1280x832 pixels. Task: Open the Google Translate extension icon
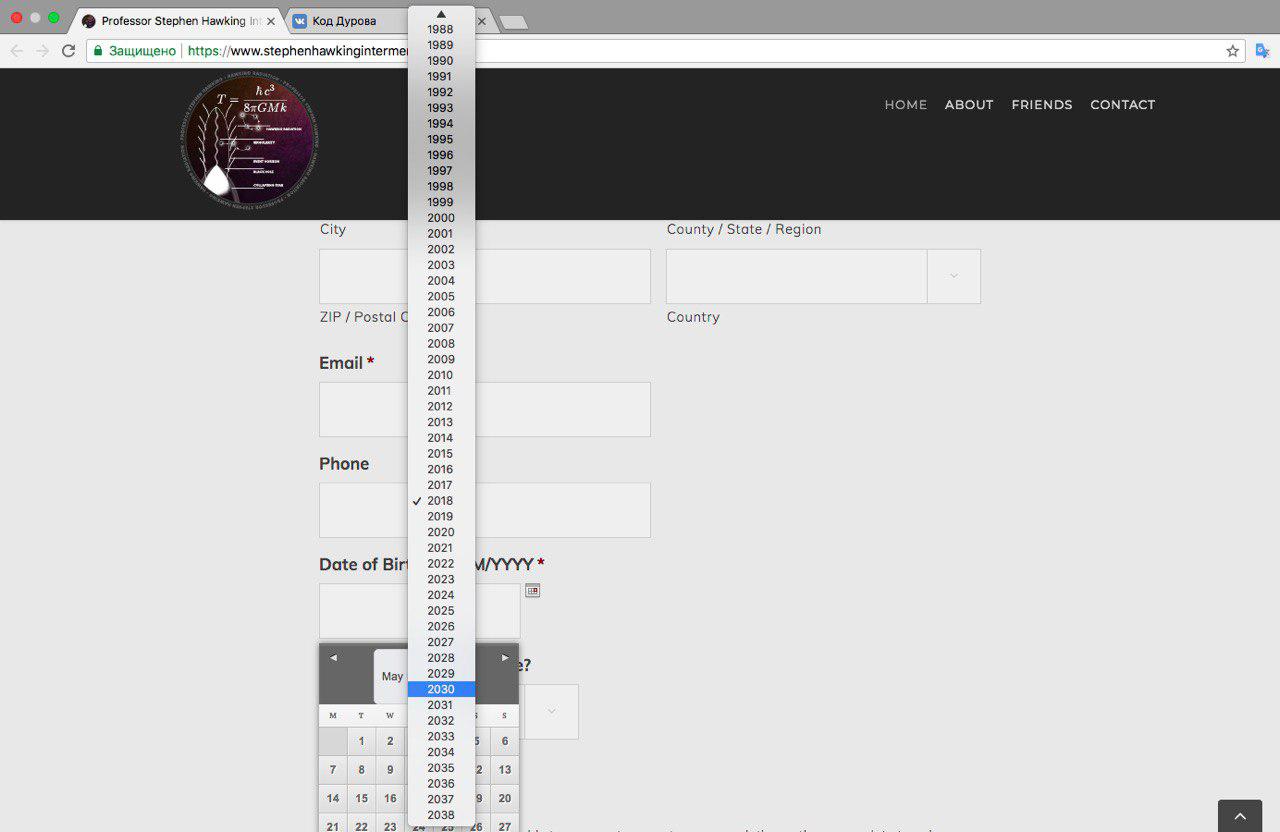1263,51
